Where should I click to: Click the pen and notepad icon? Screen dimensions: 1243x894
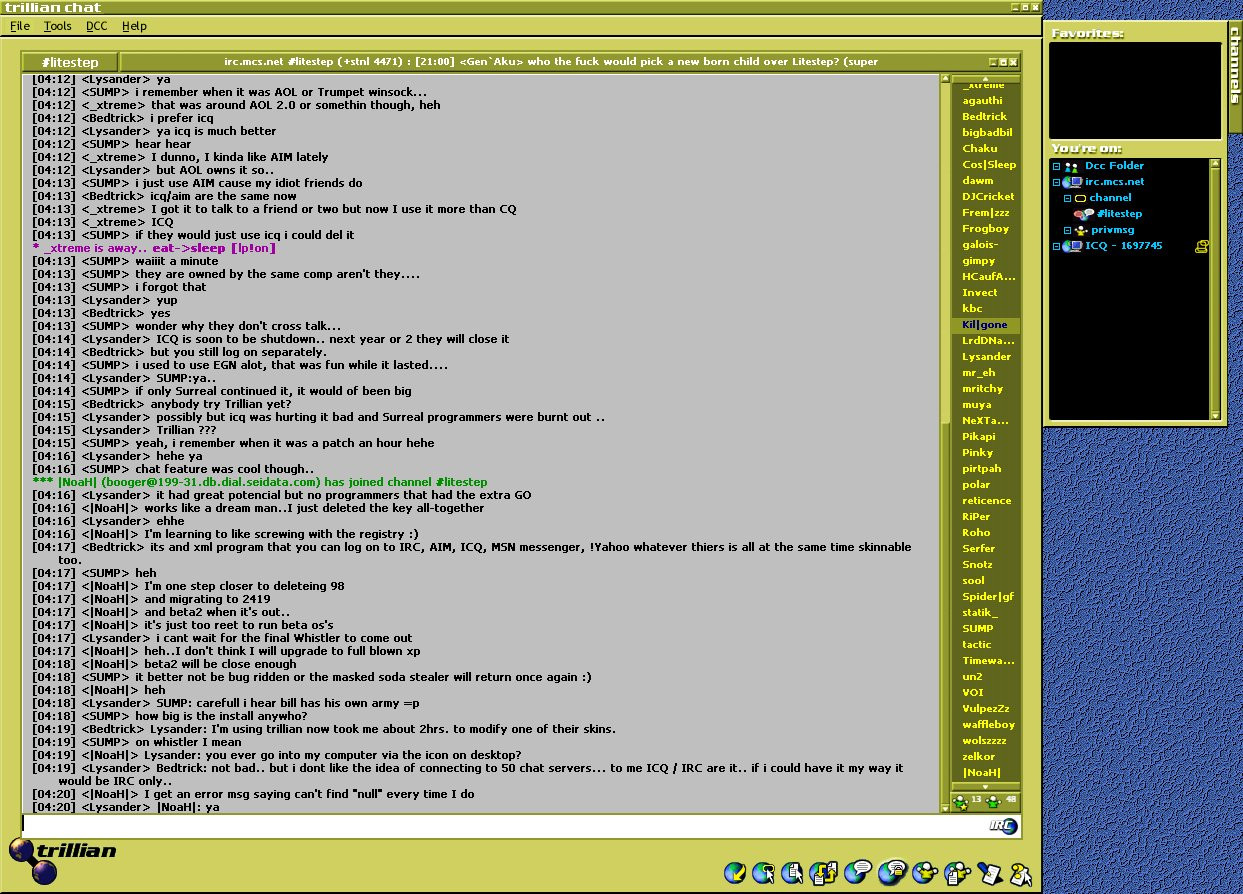point(989,873)
